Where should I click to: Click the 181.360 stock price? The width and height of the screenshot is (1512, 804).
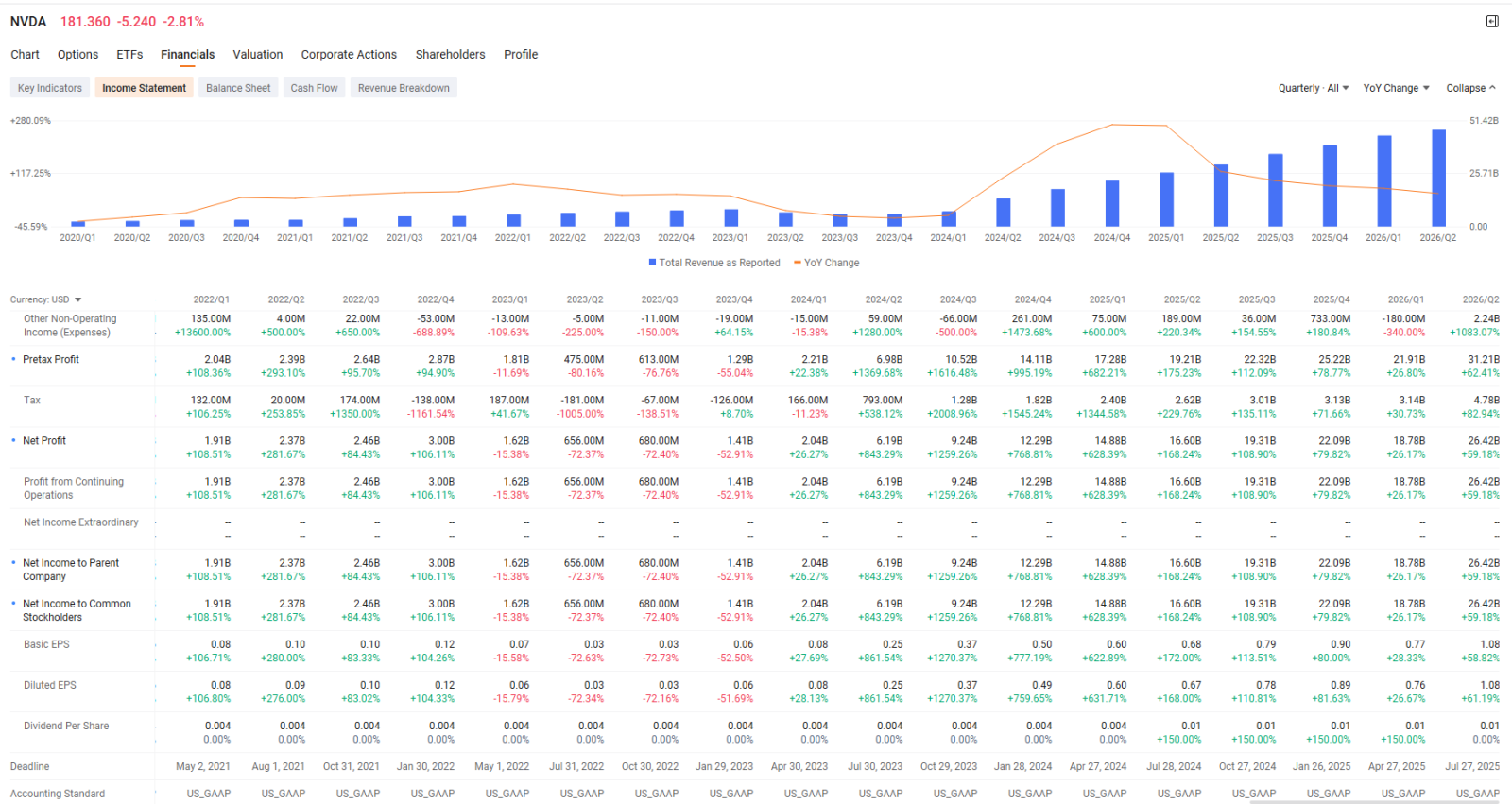(85, 22)
